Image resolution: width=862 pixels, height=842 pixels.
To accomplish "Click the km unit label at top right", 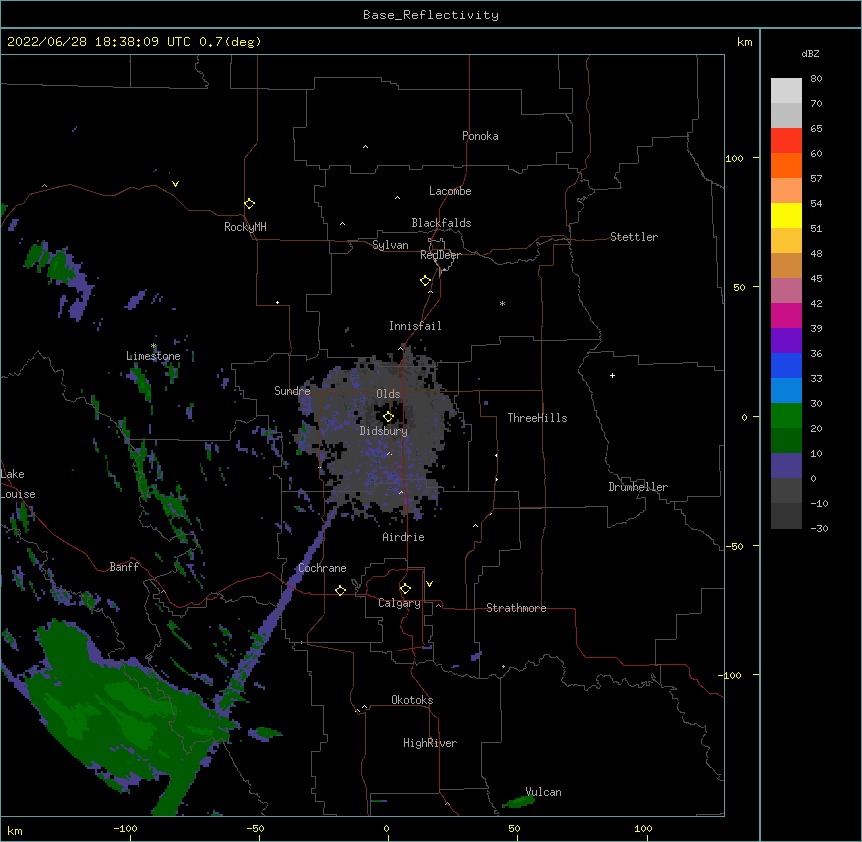I will tap(744, 42).
